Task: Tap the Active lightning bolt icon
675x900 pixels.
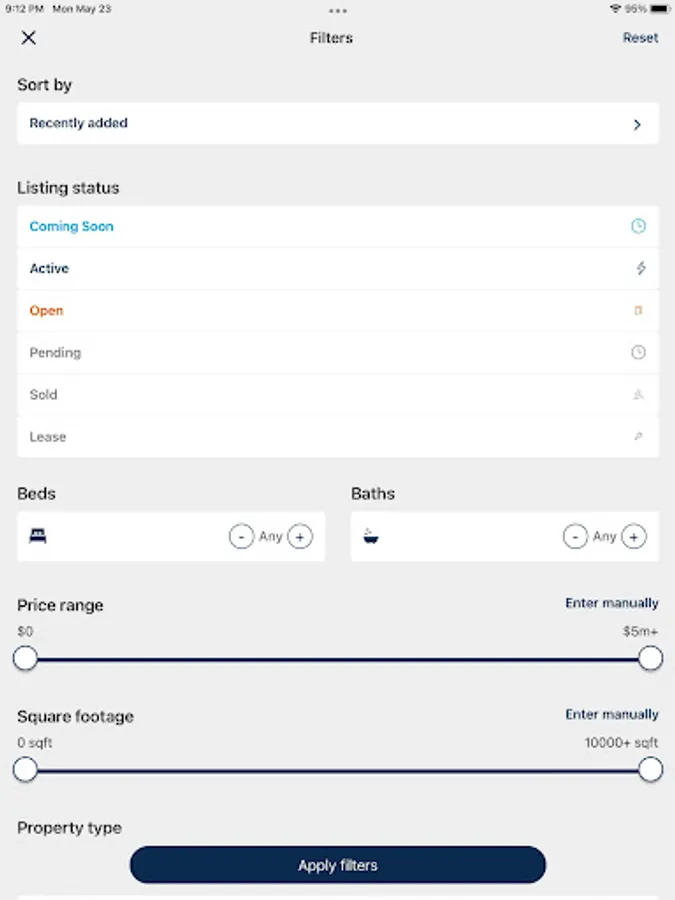Action: pyautogui.click(x=641, y=269)
